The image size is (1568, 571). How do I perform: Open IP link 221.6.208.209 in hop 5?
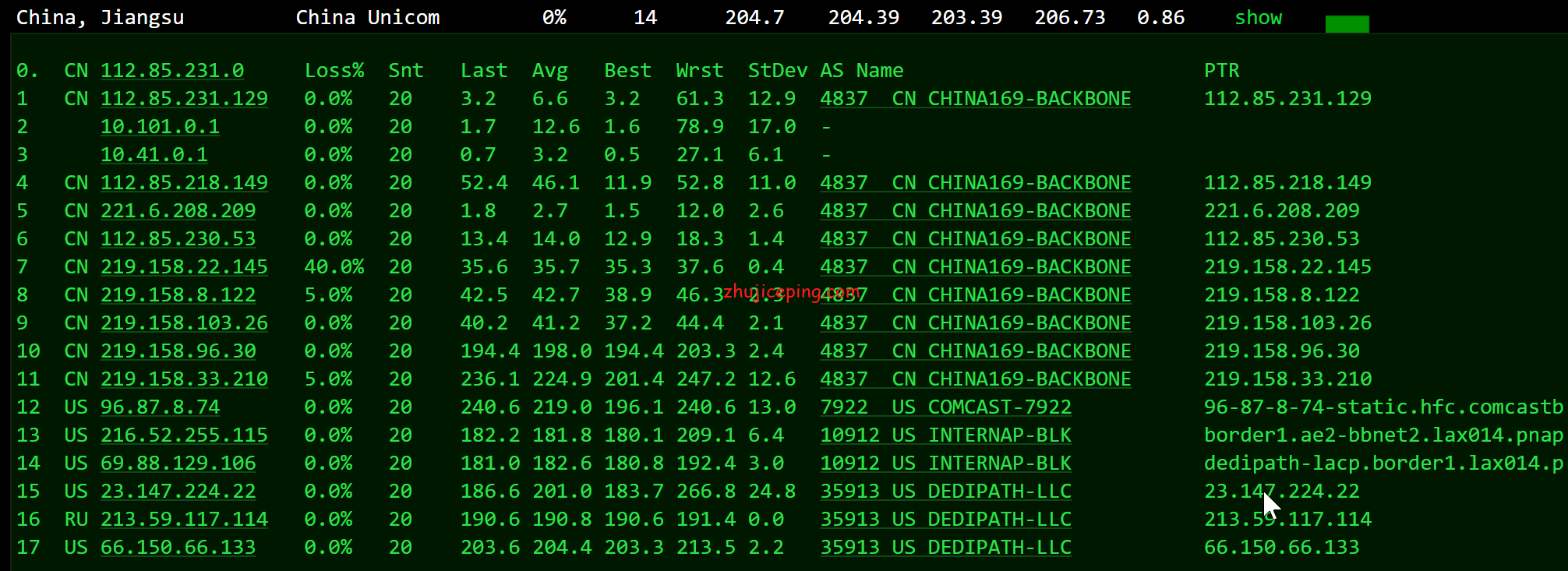point(178,211)
